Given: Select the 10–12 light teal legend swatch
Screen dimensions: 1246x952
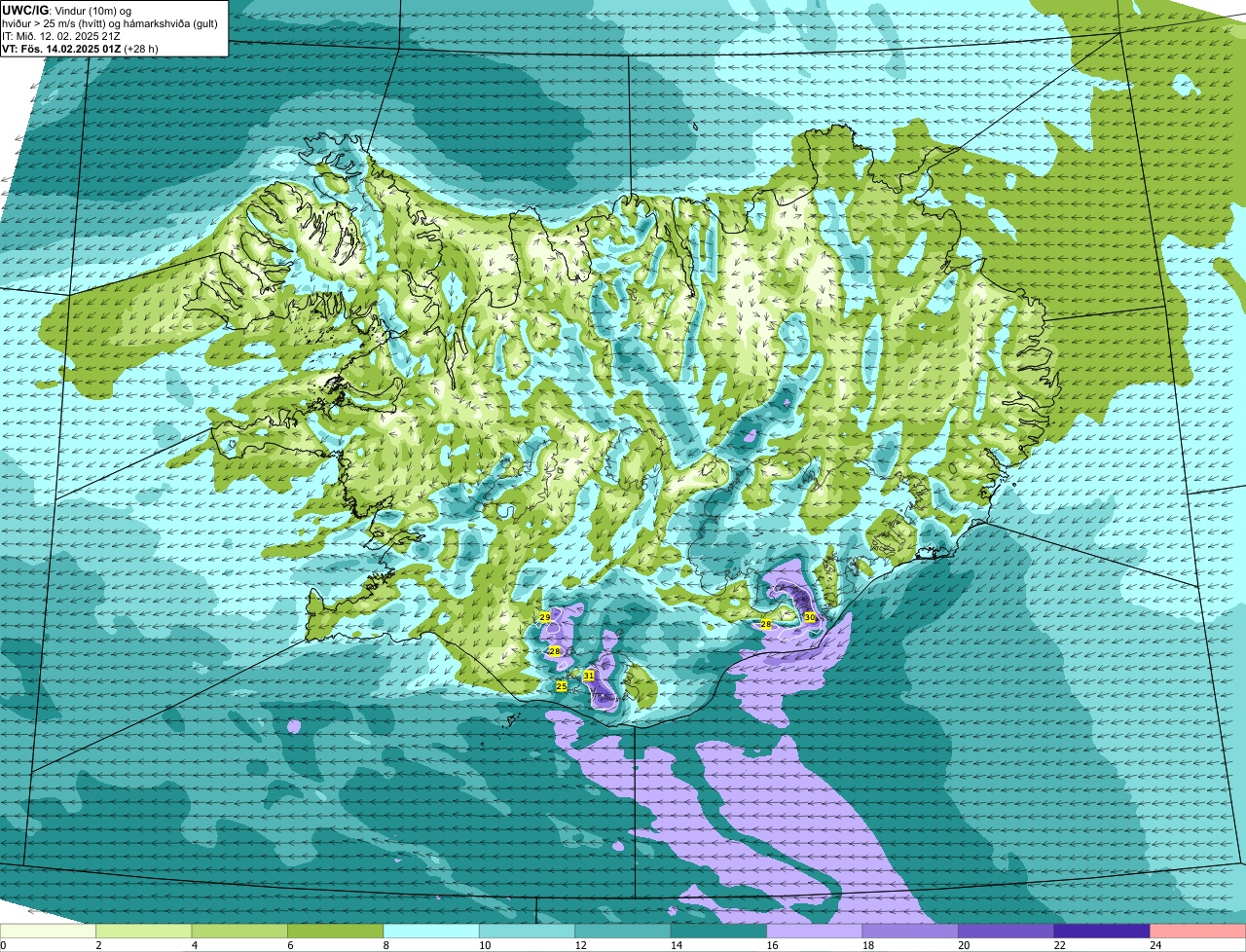Looking at the screenshot, I should click(528, 931).
